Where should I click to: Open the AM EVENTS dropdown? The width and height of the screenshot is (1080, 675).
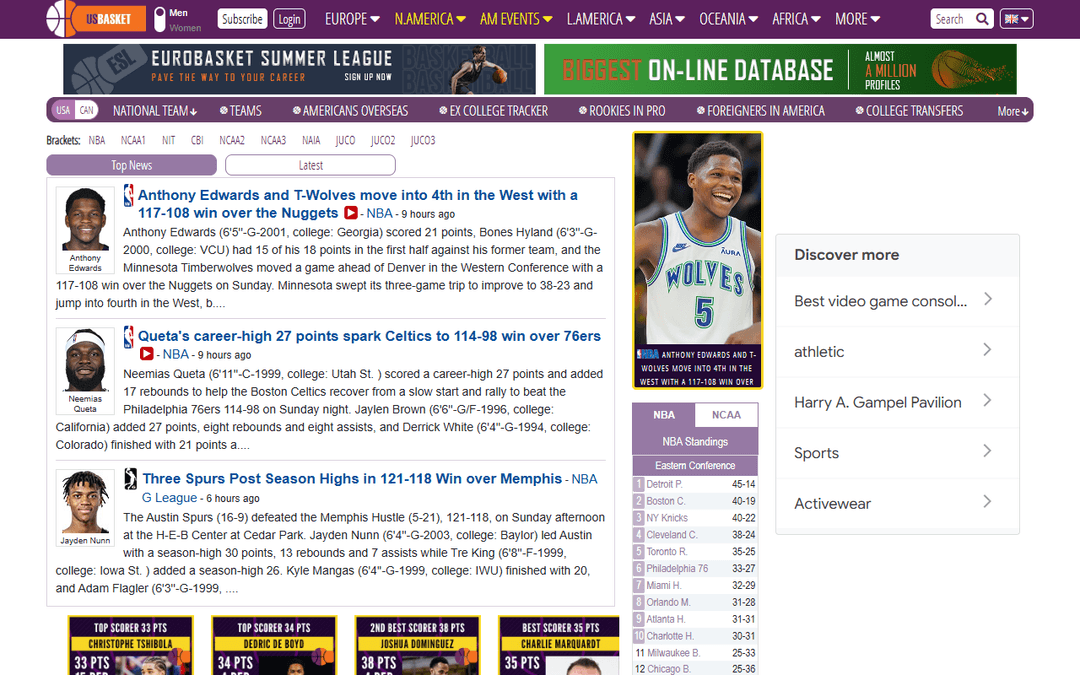click(x=516, y=19)
